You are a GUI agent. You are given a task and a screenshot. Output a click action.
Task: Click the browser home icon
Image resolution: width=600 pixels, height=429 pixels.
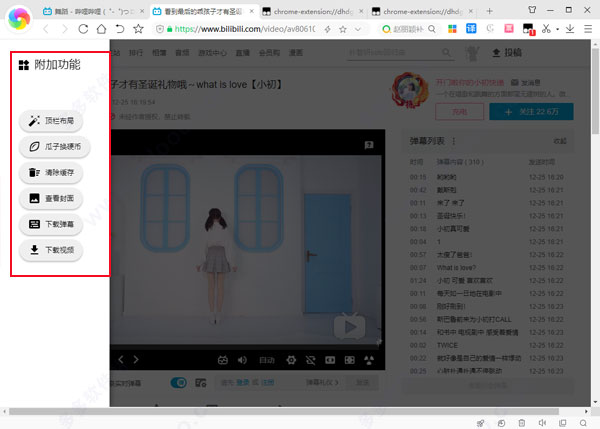tap(99, 29)
